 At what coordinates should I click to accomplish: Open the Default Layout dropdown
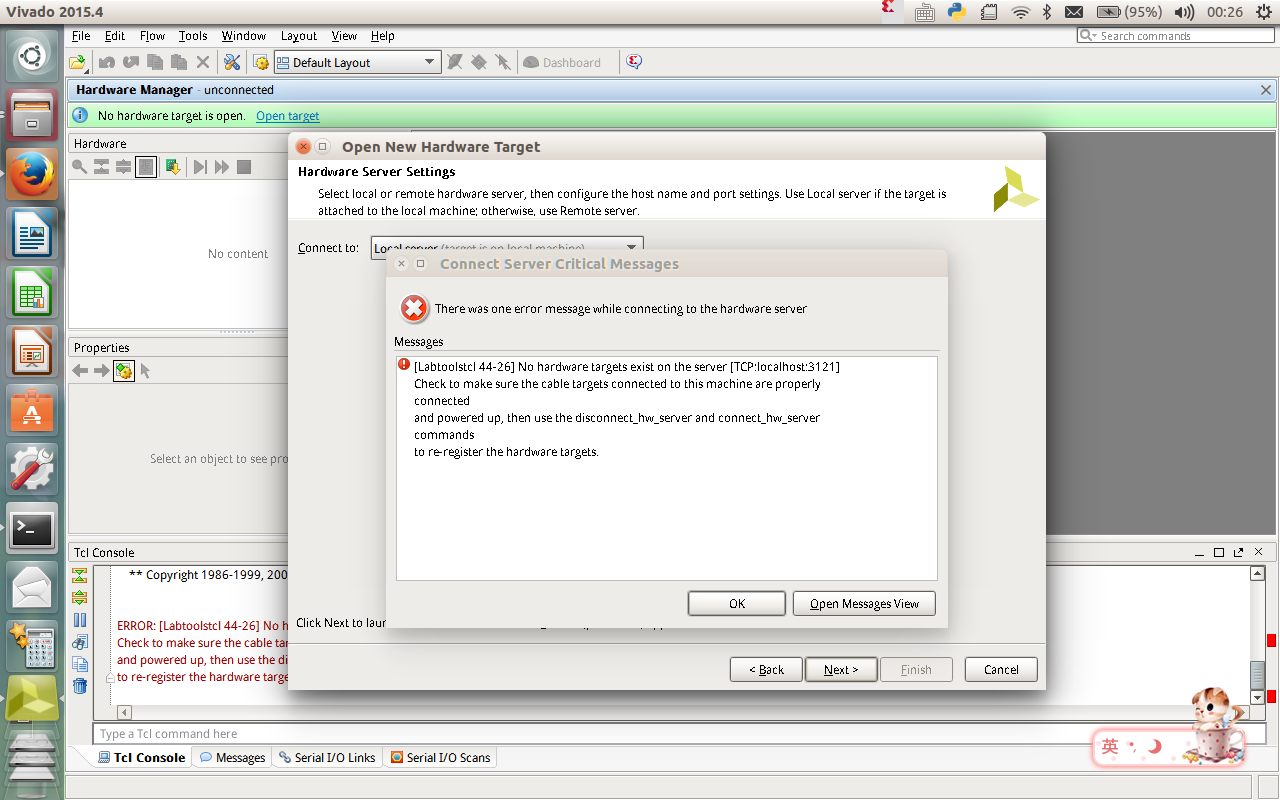(357, 62)
